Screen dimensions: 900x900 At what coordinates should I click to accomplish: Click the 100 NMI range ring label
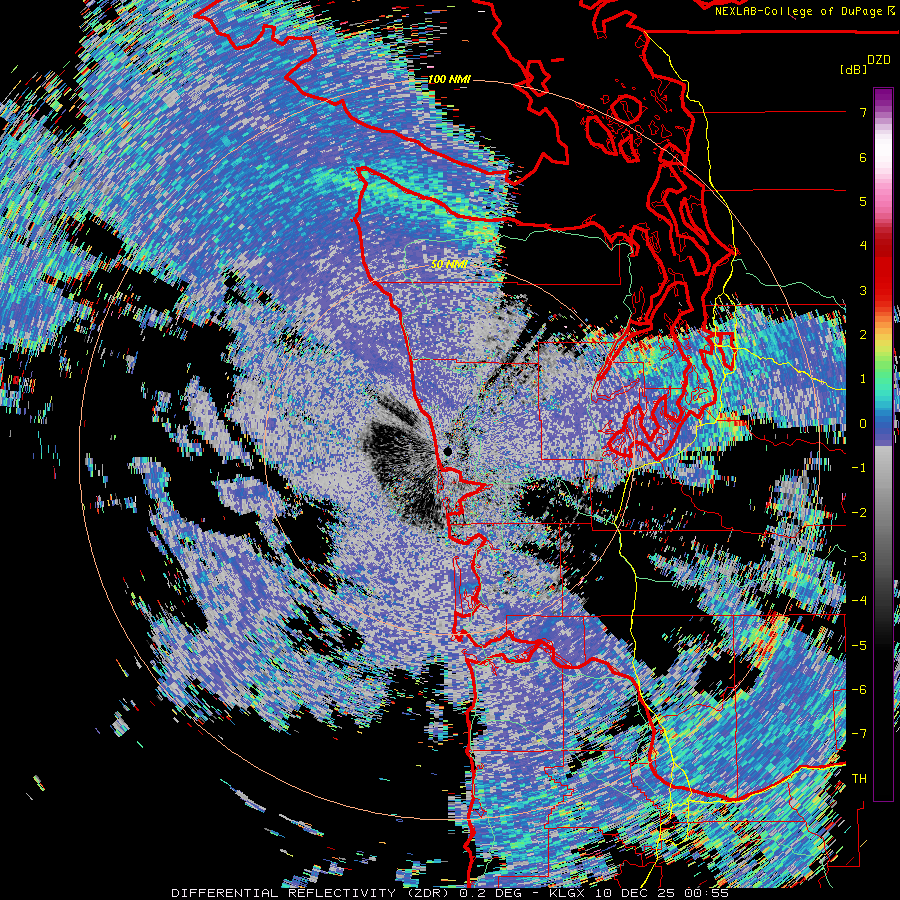point(449,79)
